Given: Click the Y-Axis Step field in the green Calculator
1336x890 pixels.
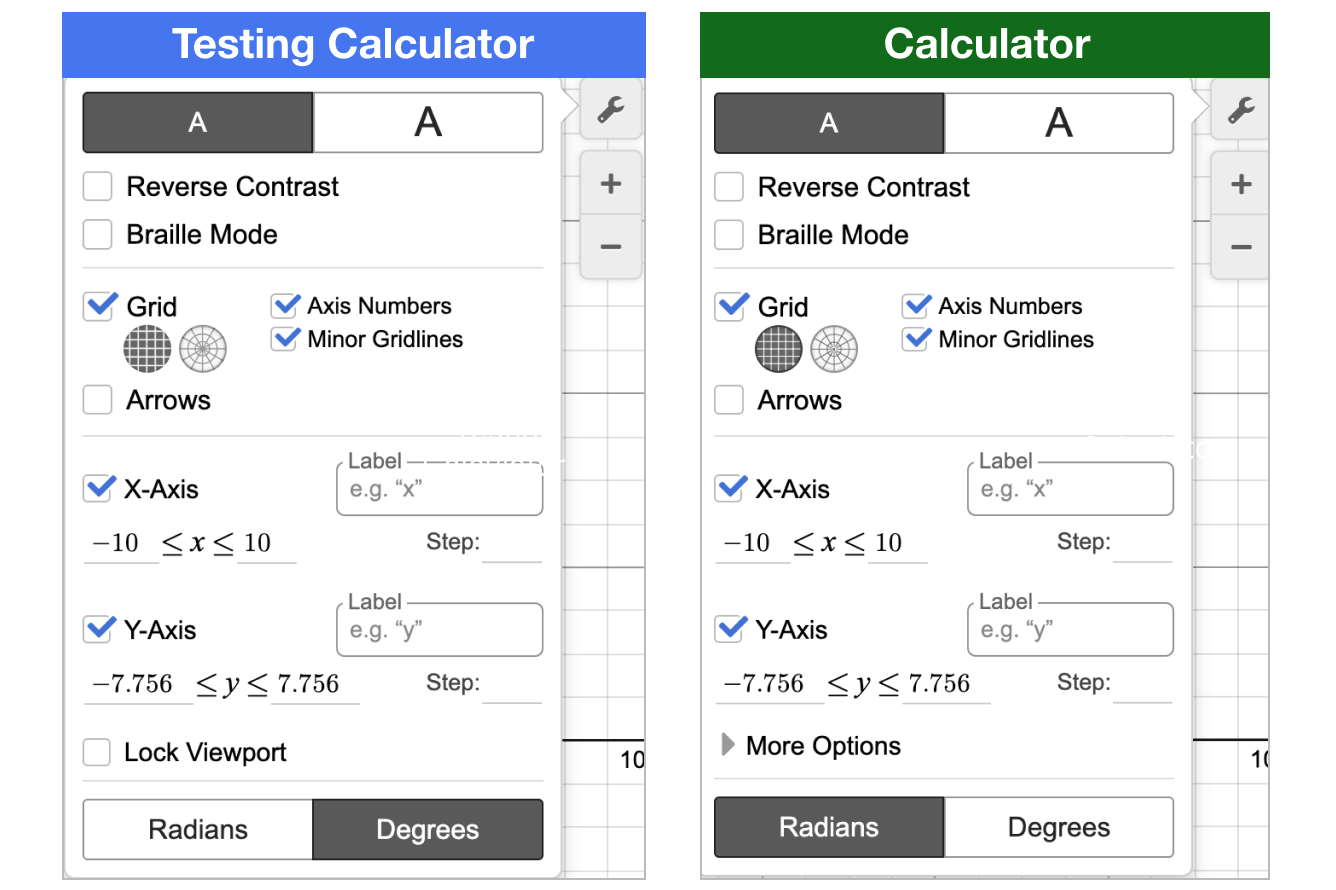Looking at the screenshot, I should [x=1142, y=685].
